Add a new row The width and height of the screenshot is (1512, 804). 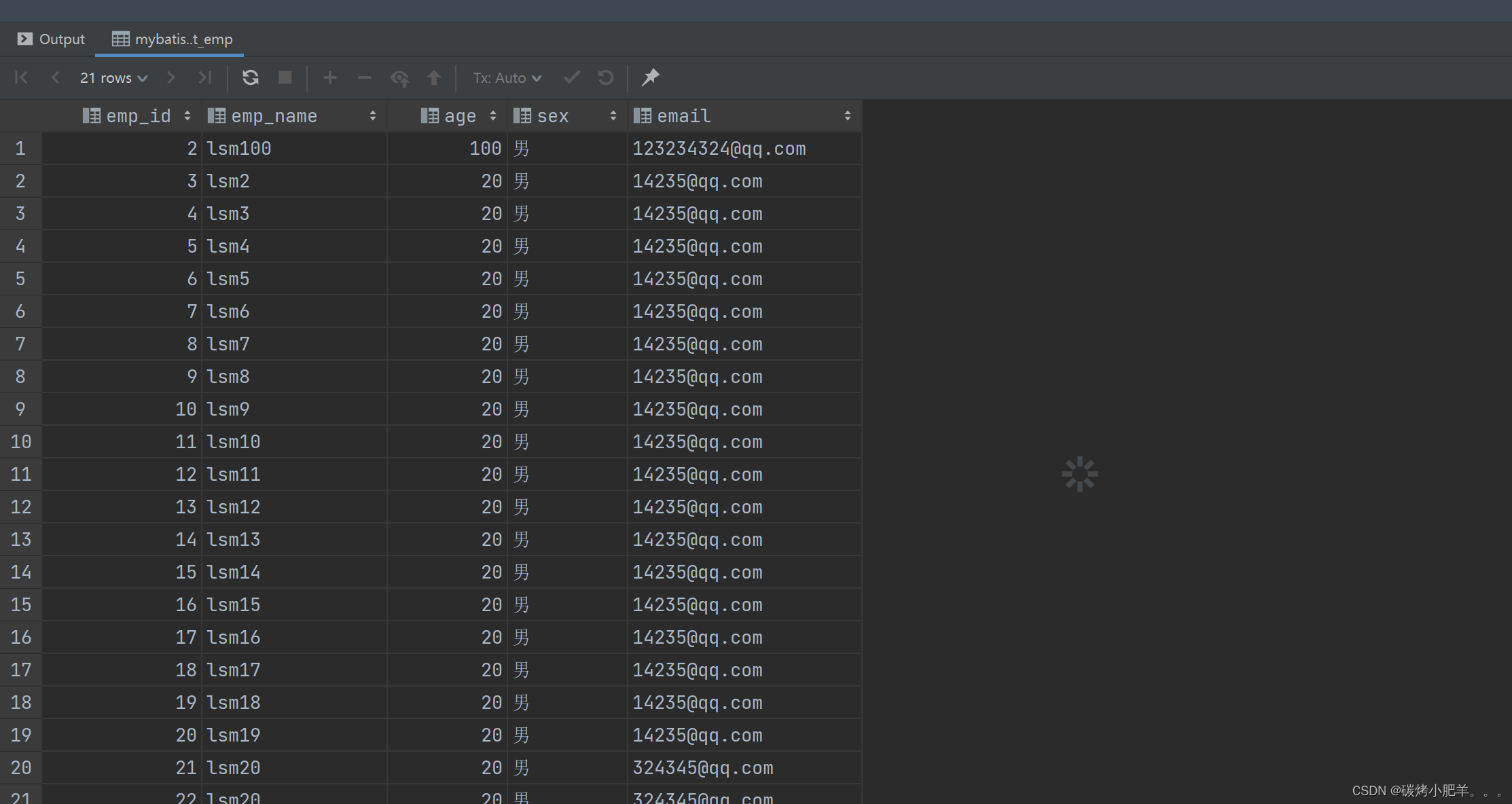coord(330,77)
